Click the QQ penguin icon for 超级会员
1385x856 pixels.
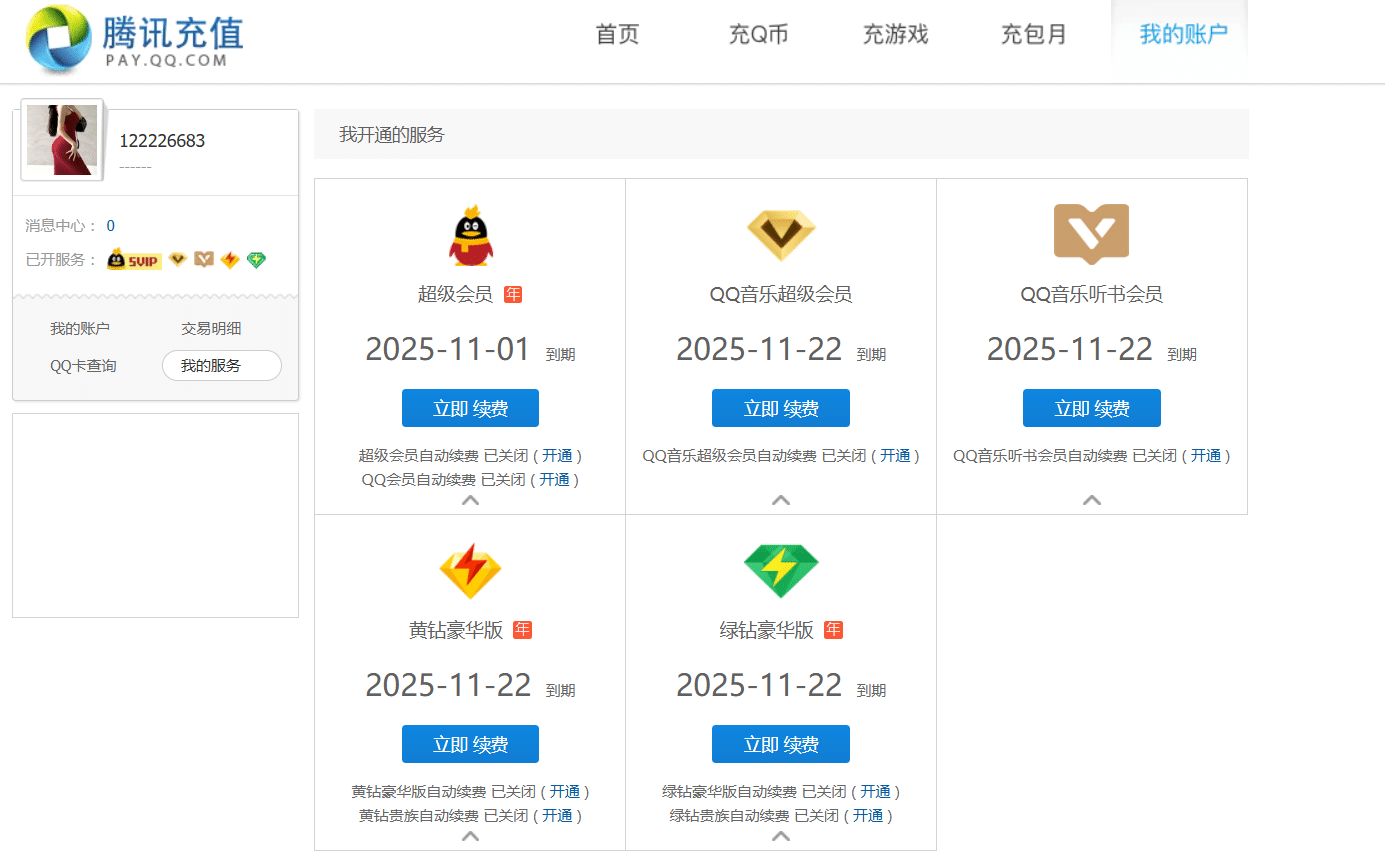tap(470, 236)
